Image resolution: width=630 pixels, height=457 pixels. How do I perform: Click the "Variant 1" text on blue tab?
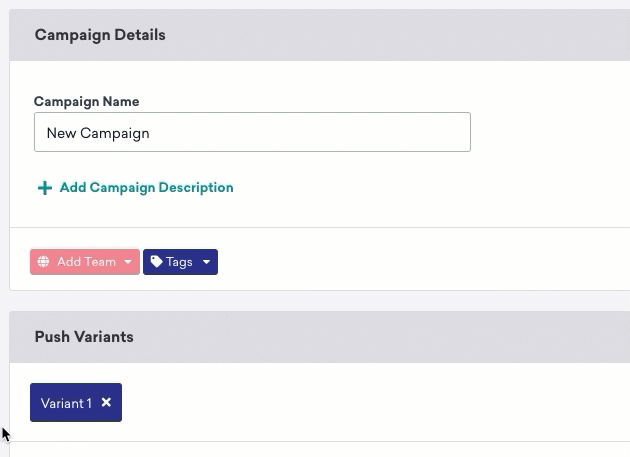click(66, 403)
